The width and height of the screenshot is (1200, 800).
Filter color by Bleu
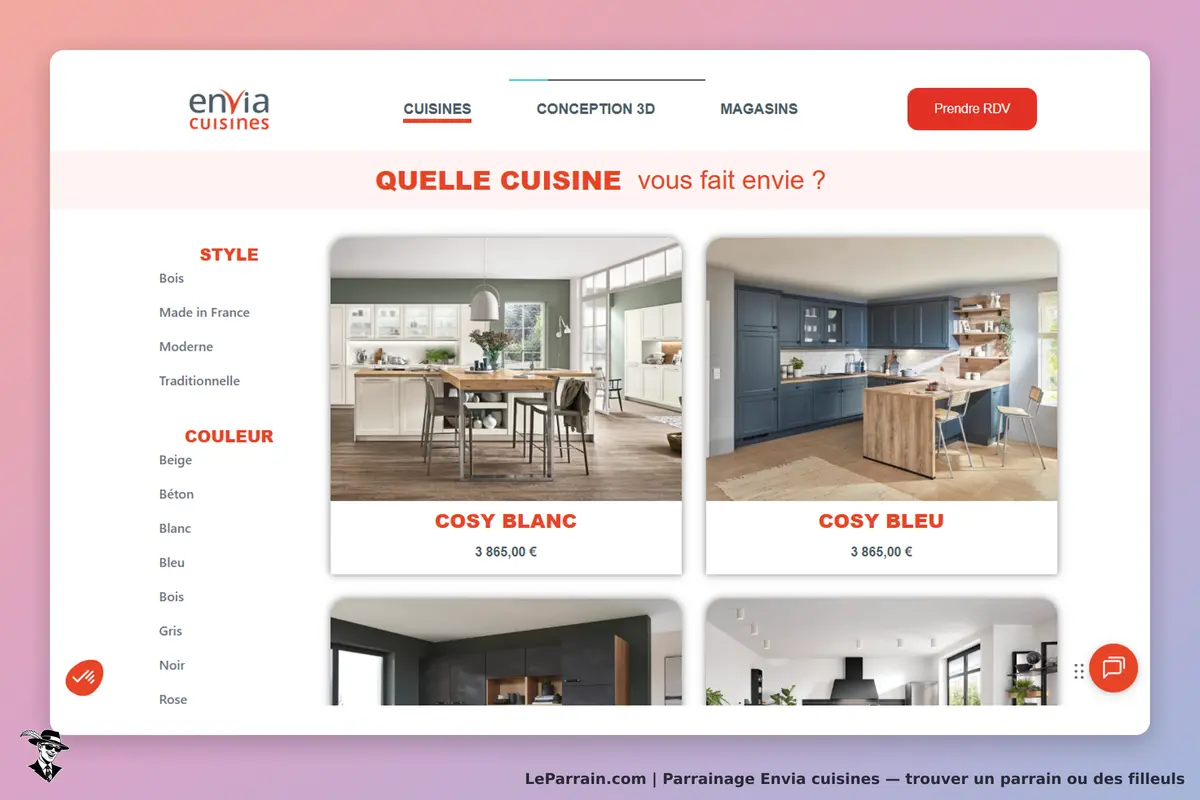tap(172, 562)
